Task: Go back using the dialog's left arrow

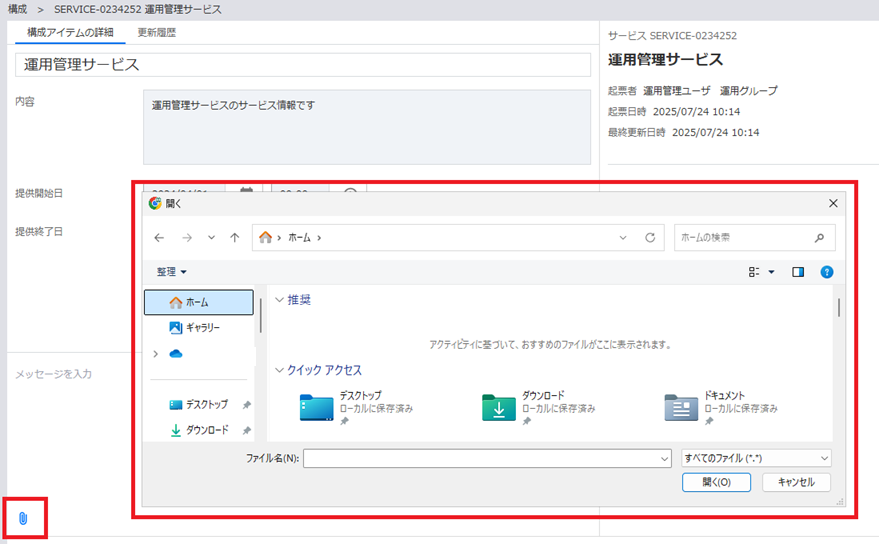Action: [x=159, y=238]
